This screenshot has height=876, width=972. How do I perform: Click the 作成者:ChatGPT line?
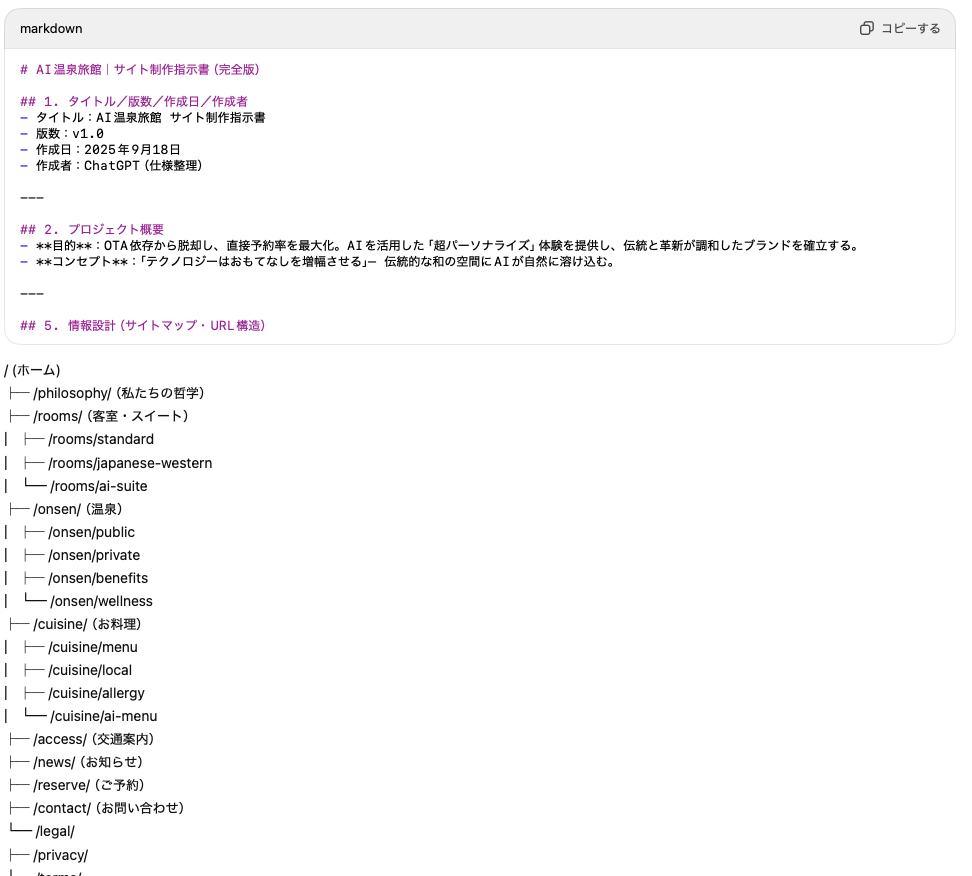tap(119, 165)
